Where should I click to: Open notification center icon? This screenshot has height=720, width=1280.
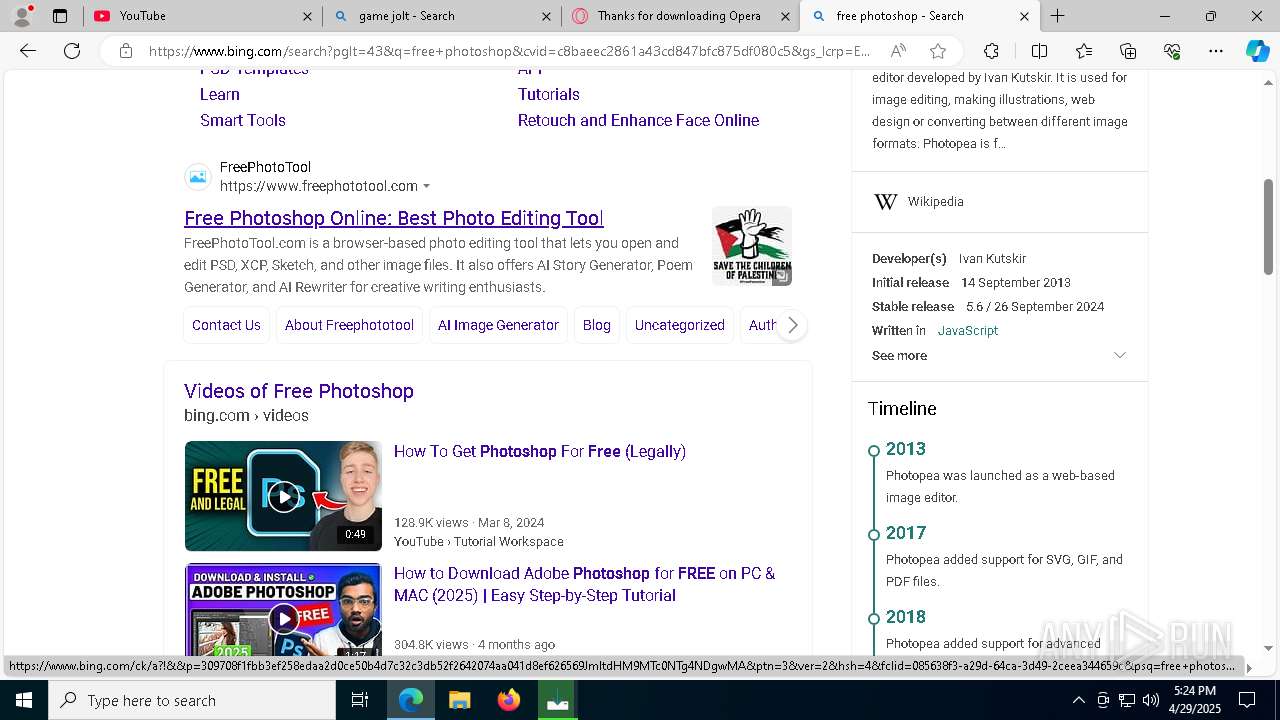coord(1247,700)
